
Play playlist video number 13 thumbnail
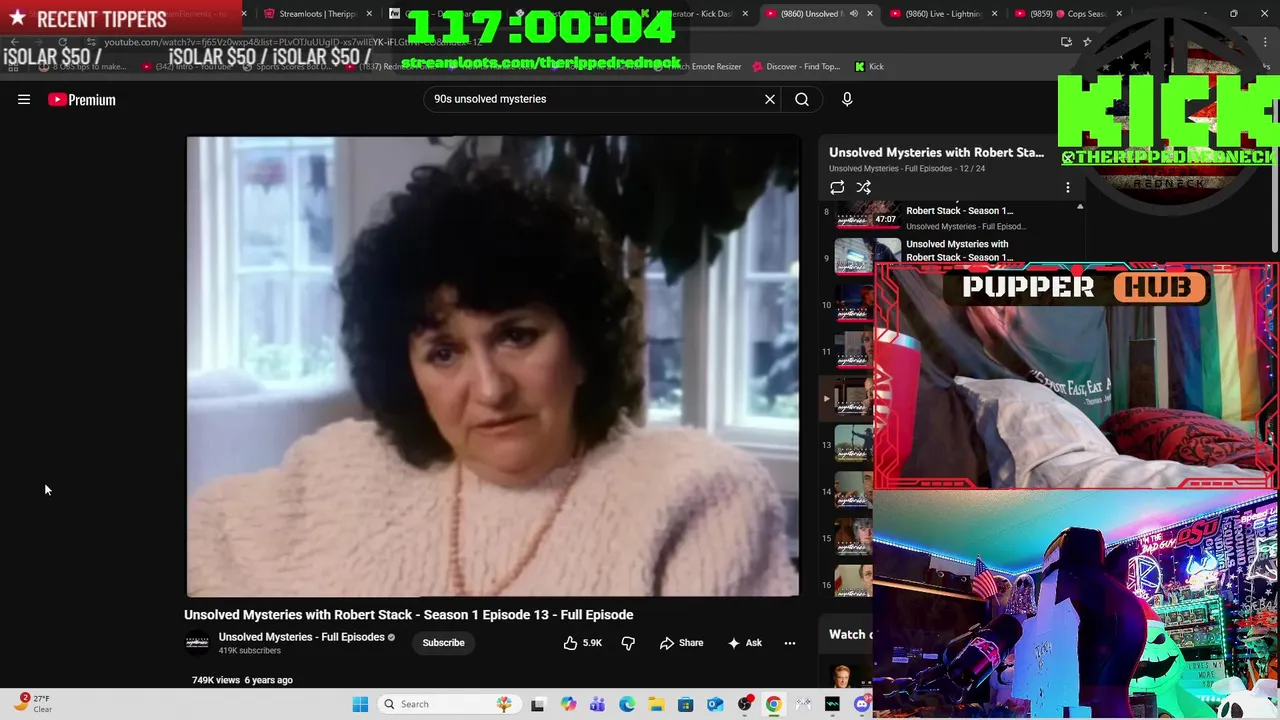pyautogui.click(x=855, y=444)
